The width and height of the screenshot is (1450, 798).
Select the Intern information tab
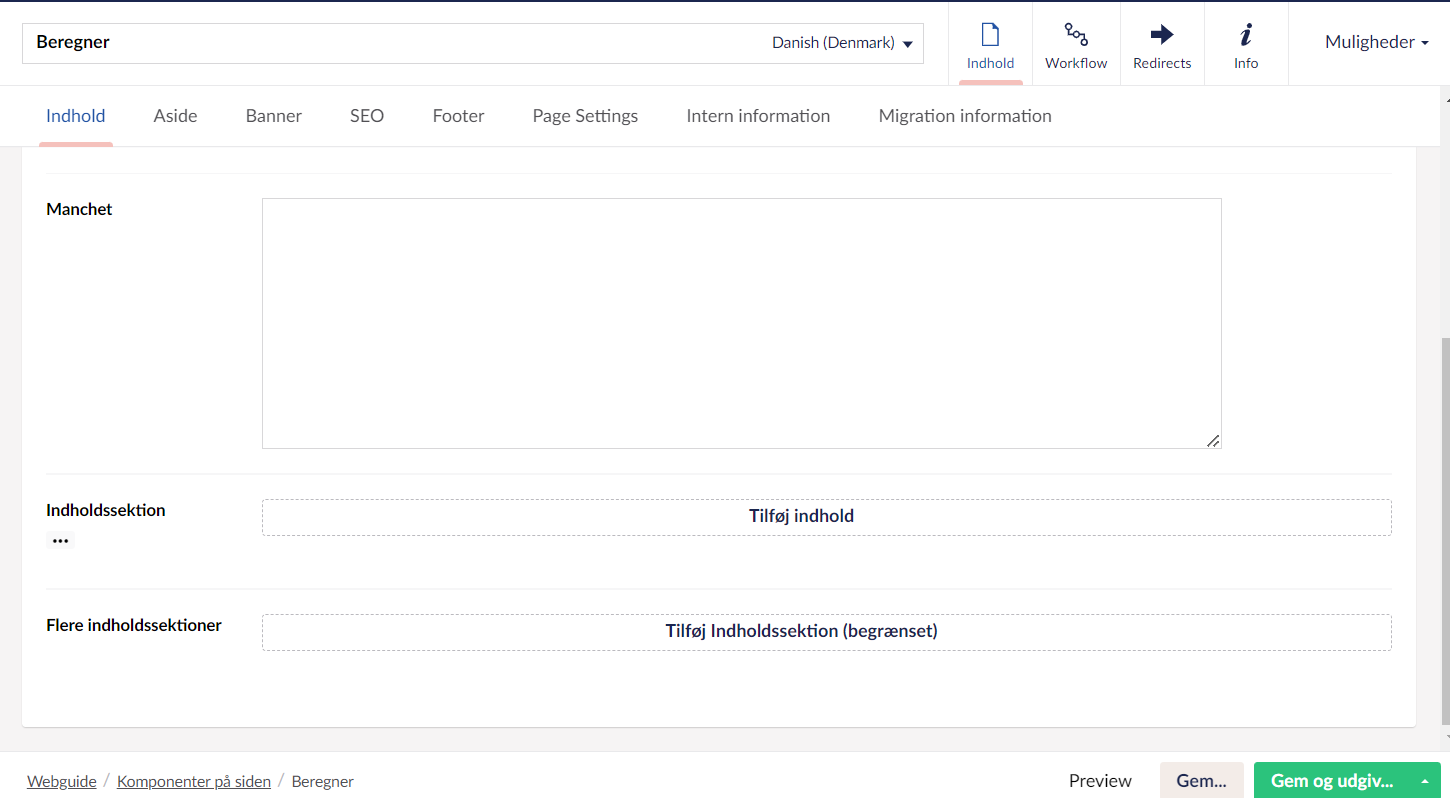pyautogui.click(x=757, y=116)
